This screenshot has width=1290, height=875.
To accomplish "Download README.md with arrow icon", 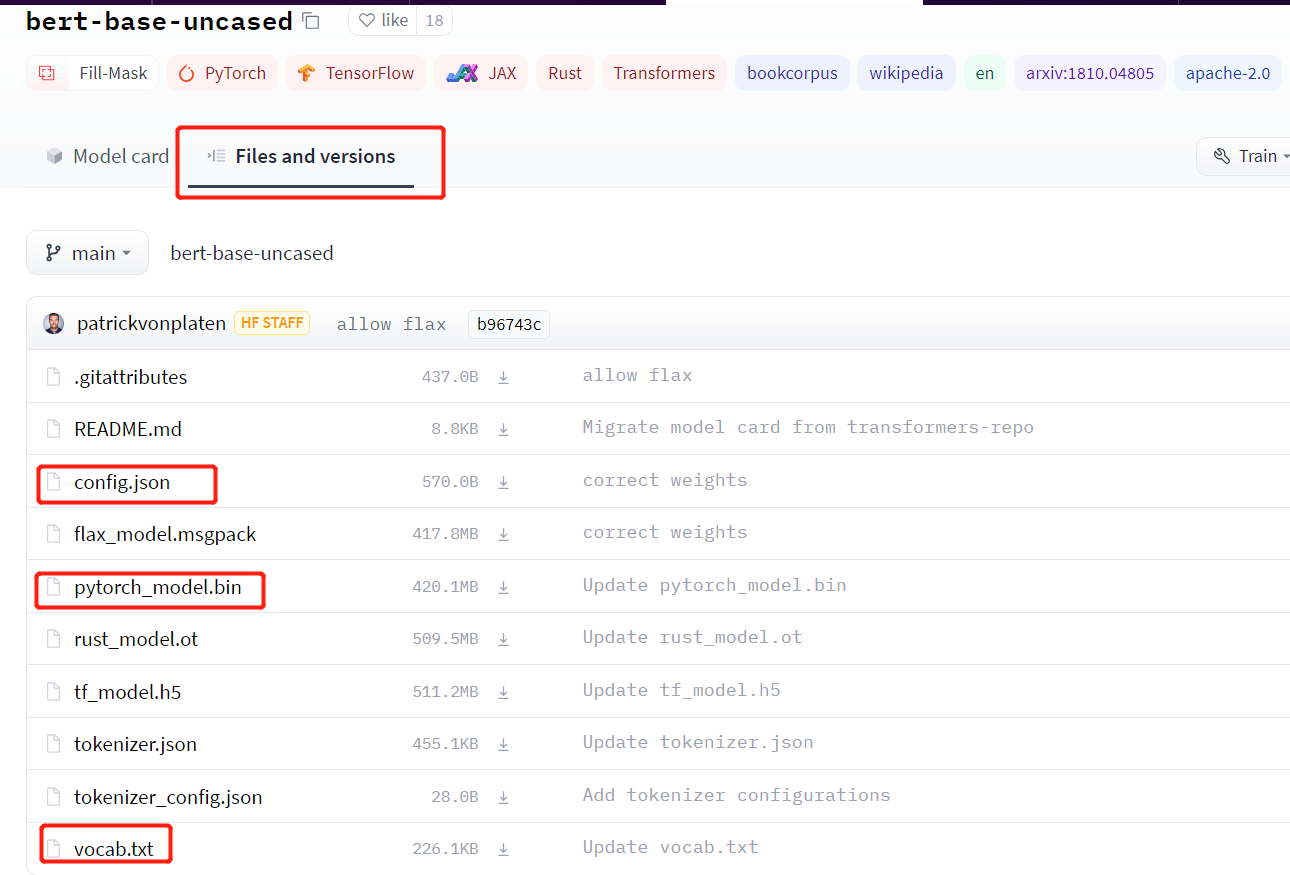I will pyautogui.click(x=504, y=429).
